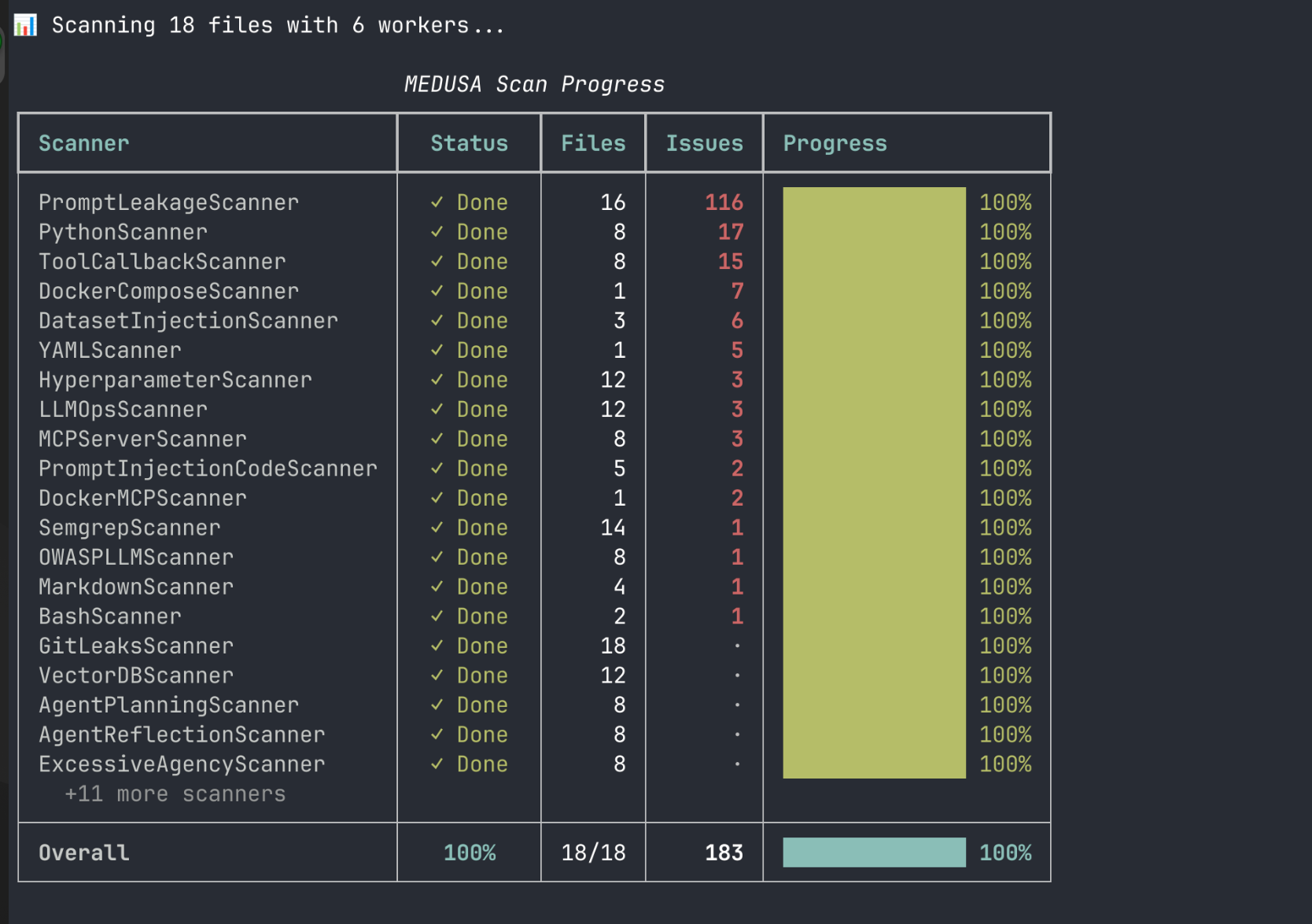The height and width of the screenshot is (924, 1312).
Task: Click the checkmark in the GitLeaksScanner row
Action: [437, 646]
